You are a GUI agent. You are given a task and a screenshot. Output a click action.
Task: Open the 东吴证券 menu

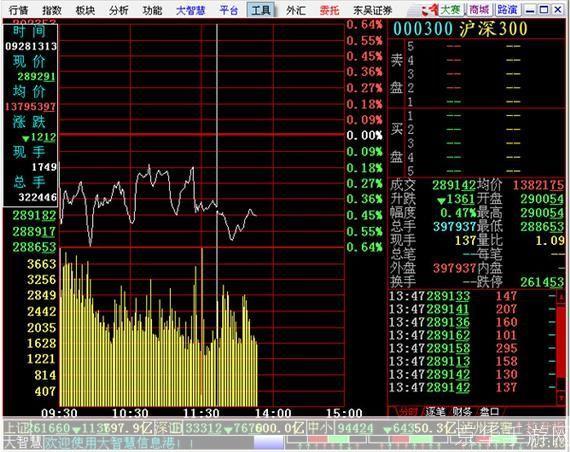(x=373, y=10)
